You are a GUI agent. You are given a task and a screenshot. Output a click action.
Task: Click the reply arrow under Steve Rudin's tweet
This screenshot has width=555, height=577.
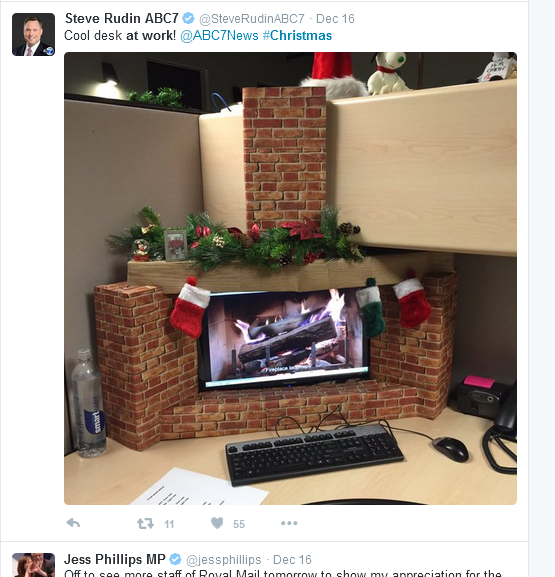[73, 523]
